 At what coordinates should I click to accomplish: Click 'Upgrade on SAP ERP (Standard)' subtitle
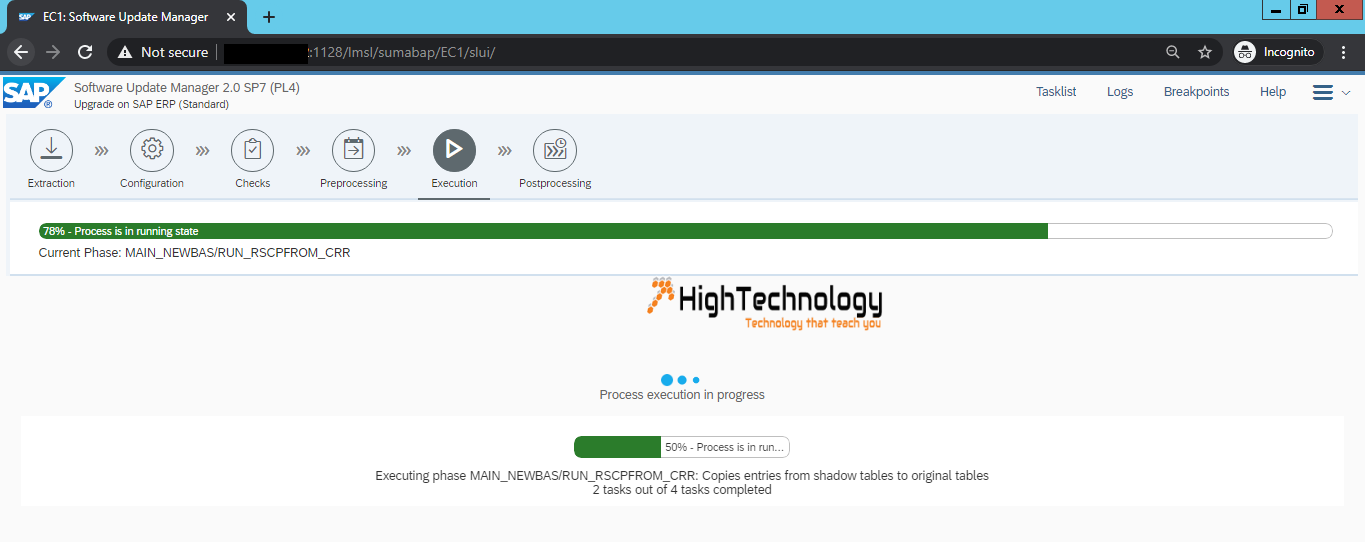pos(151,104)
